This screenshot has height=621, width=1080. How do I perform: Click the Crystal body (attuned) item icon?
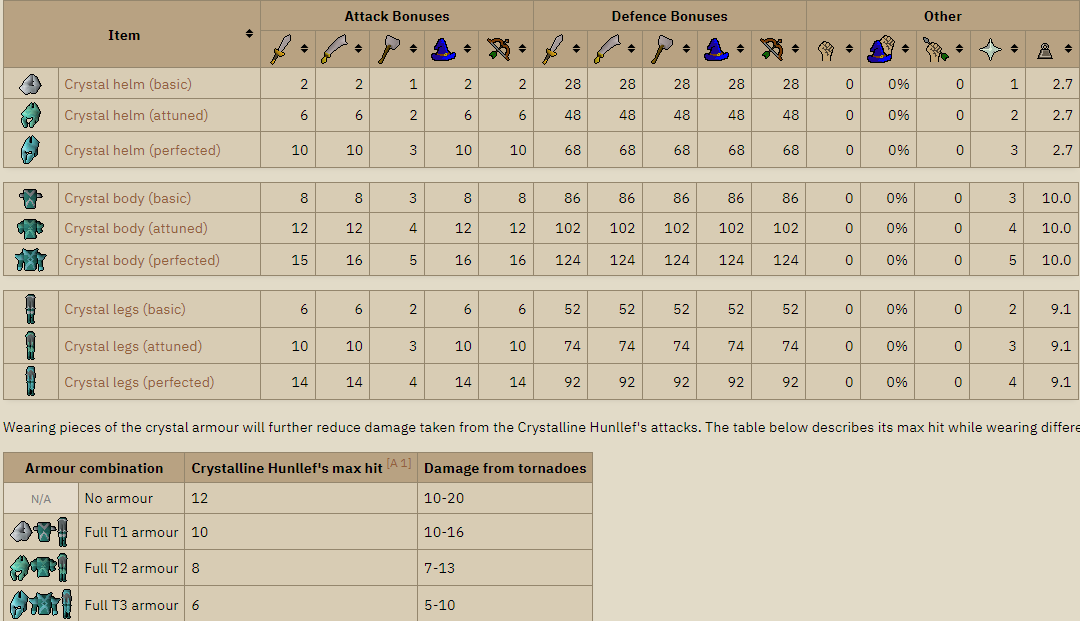point(30,228)
